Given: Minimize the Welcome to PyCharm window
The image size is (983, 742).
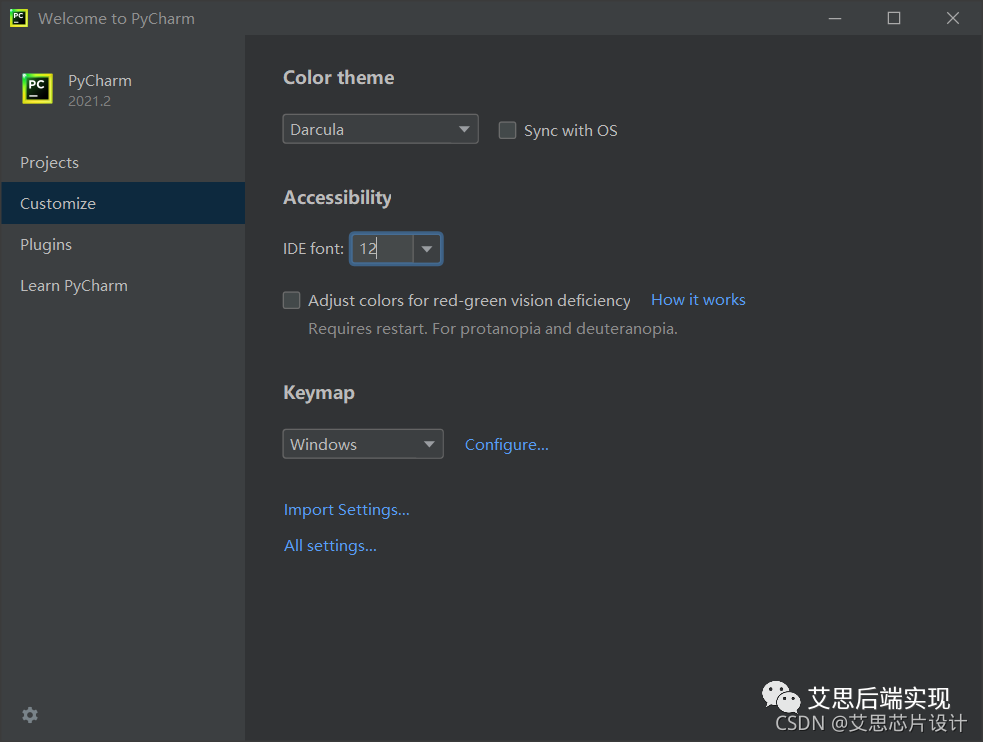Looking at the screenshot, I should (x=835, y=18).
